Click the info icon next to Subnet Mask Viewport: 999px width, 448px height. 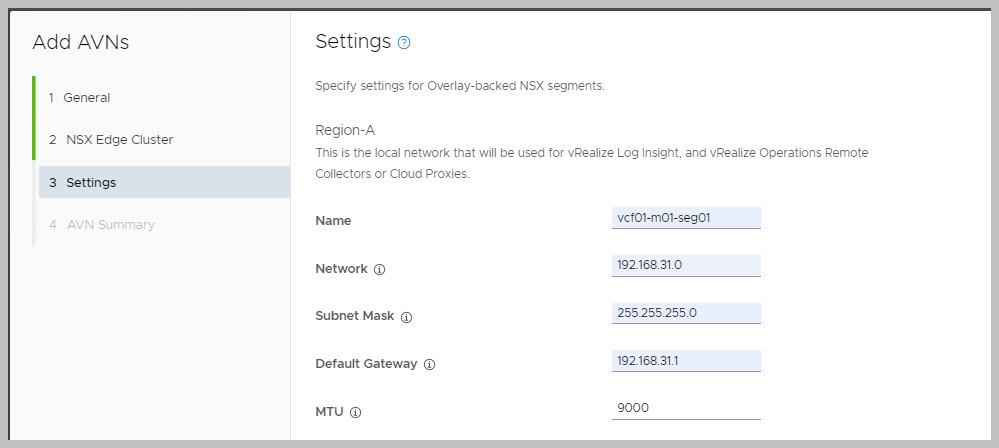point(406,317)
